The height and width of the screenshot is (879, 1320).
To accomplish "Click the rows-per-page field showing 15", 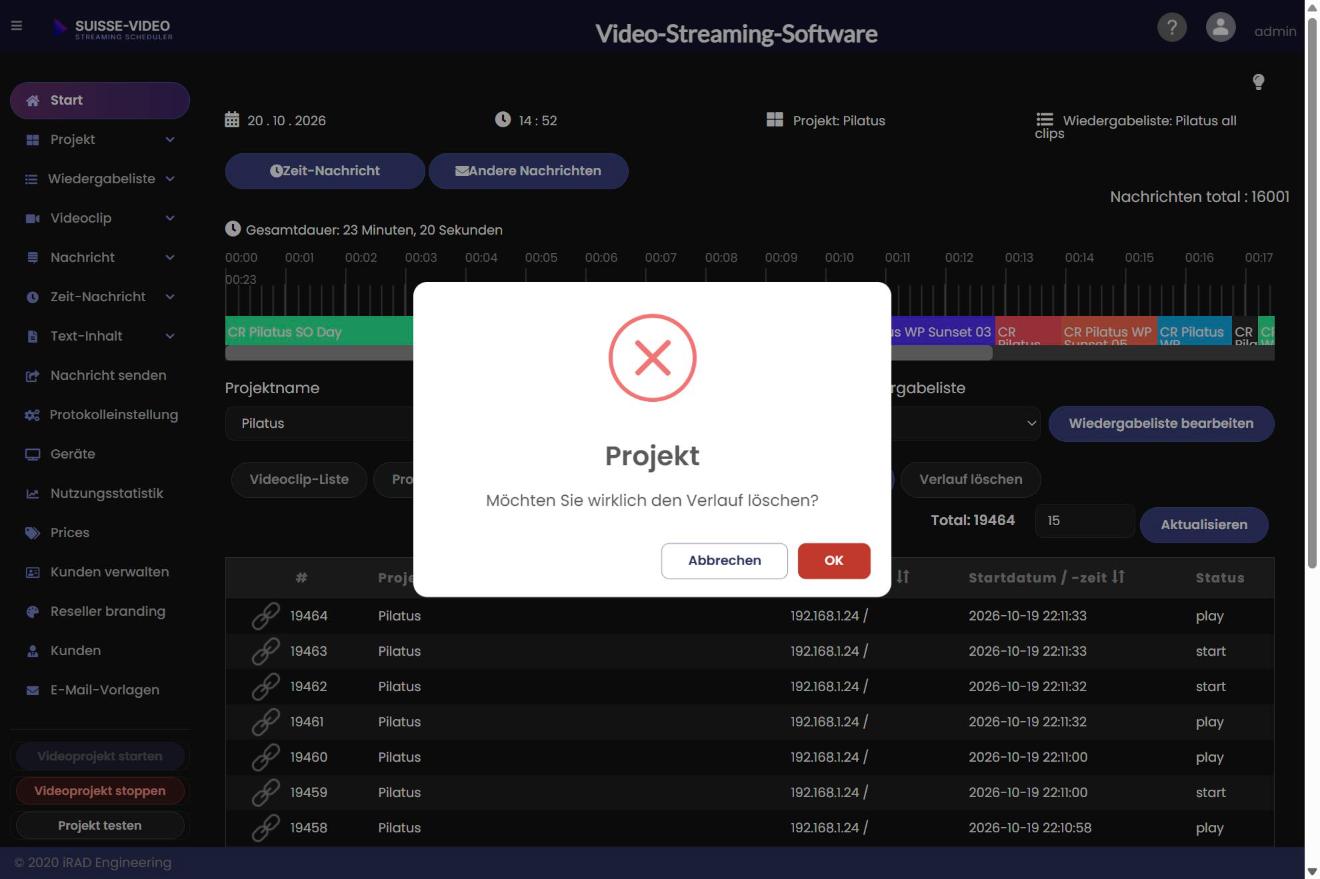I will click(1085, 521).
